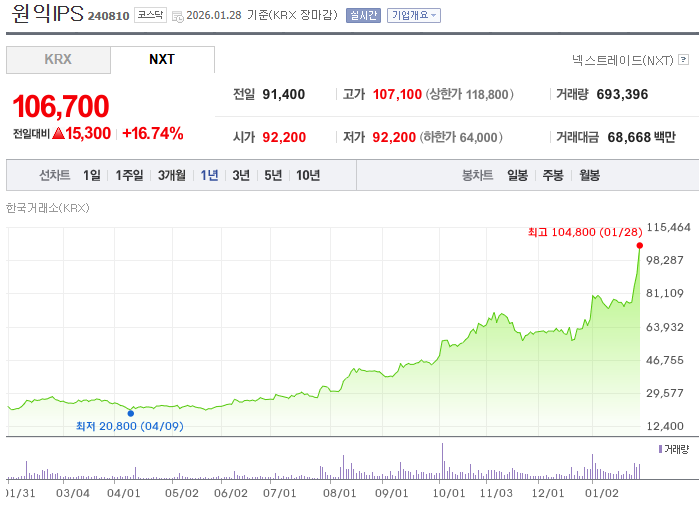Select the 1년 line chart period

click(209, 175)
